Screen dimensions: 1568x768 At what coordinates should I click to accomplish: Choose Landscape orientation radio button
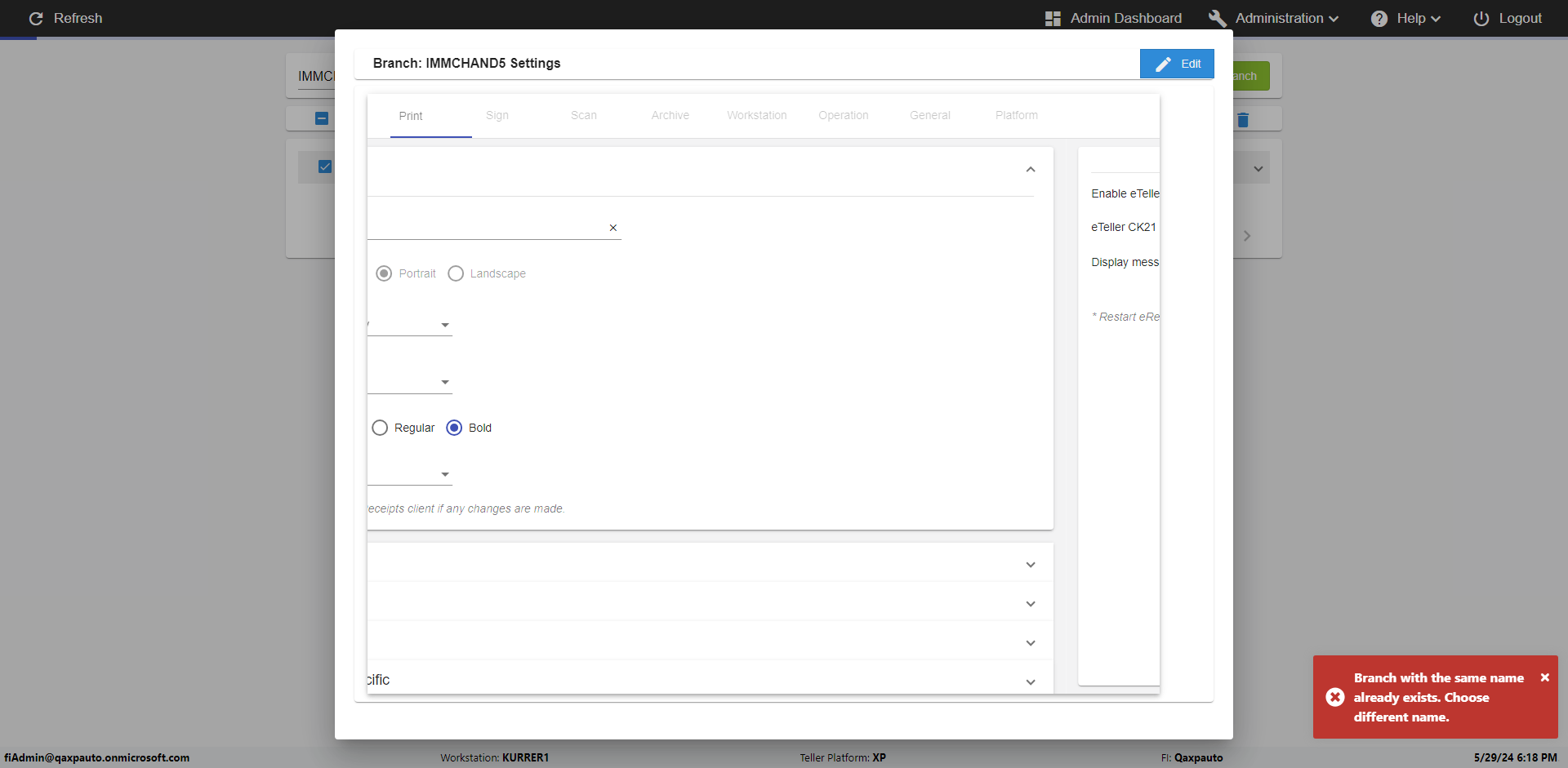point(456,273)
